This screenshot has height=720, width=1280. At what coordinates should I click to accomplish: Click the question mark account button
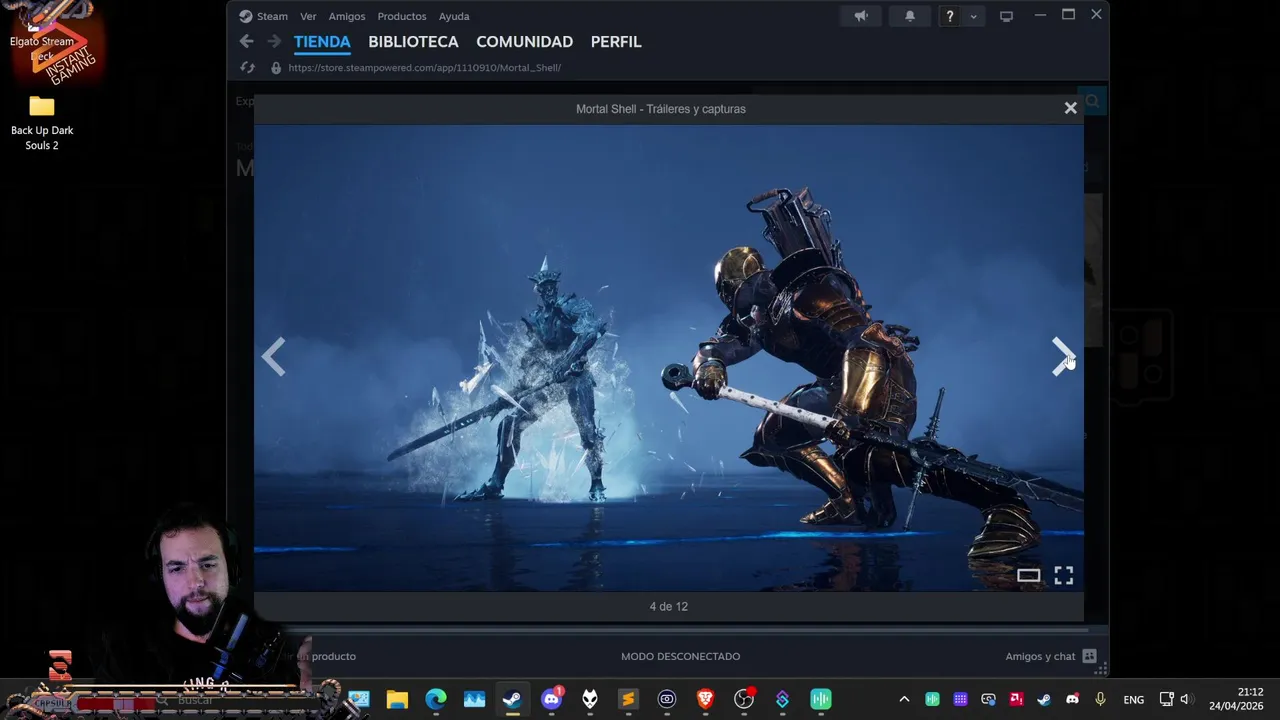pos(949,16)
